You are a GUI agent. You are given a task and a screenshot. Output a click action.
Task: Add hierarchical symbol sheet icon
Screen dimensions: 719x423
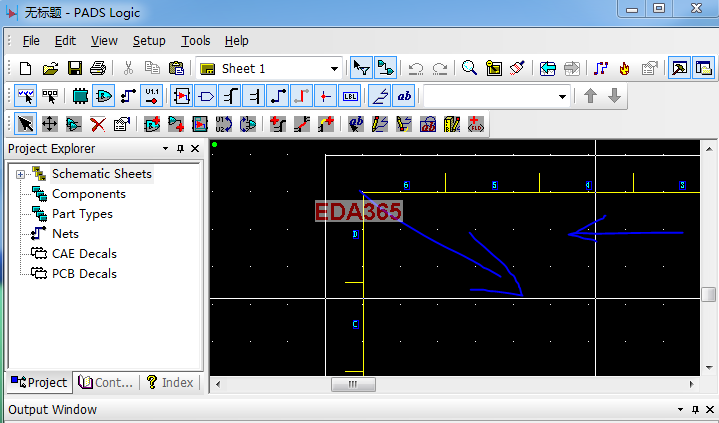(200, 124)
